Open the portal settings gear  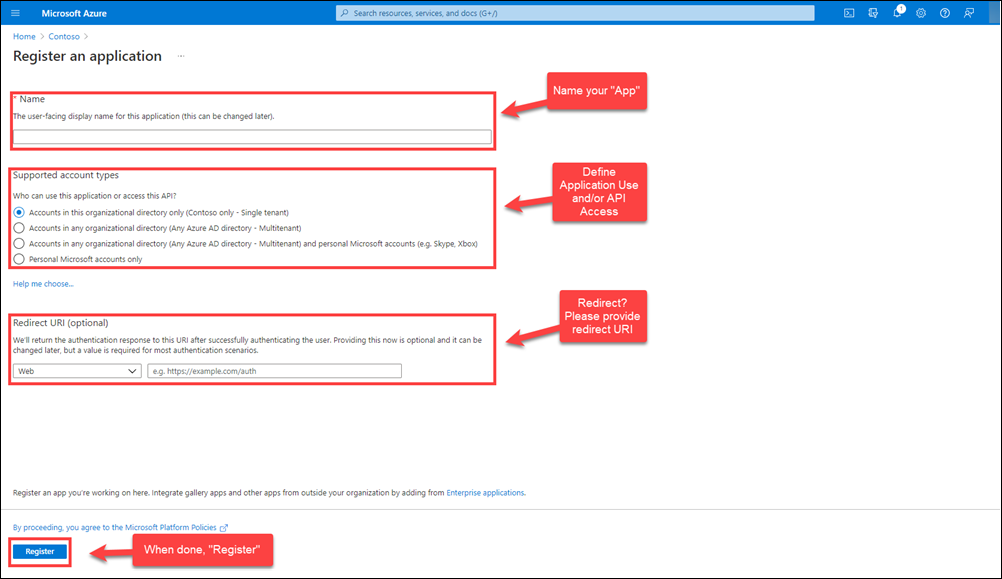921,13
